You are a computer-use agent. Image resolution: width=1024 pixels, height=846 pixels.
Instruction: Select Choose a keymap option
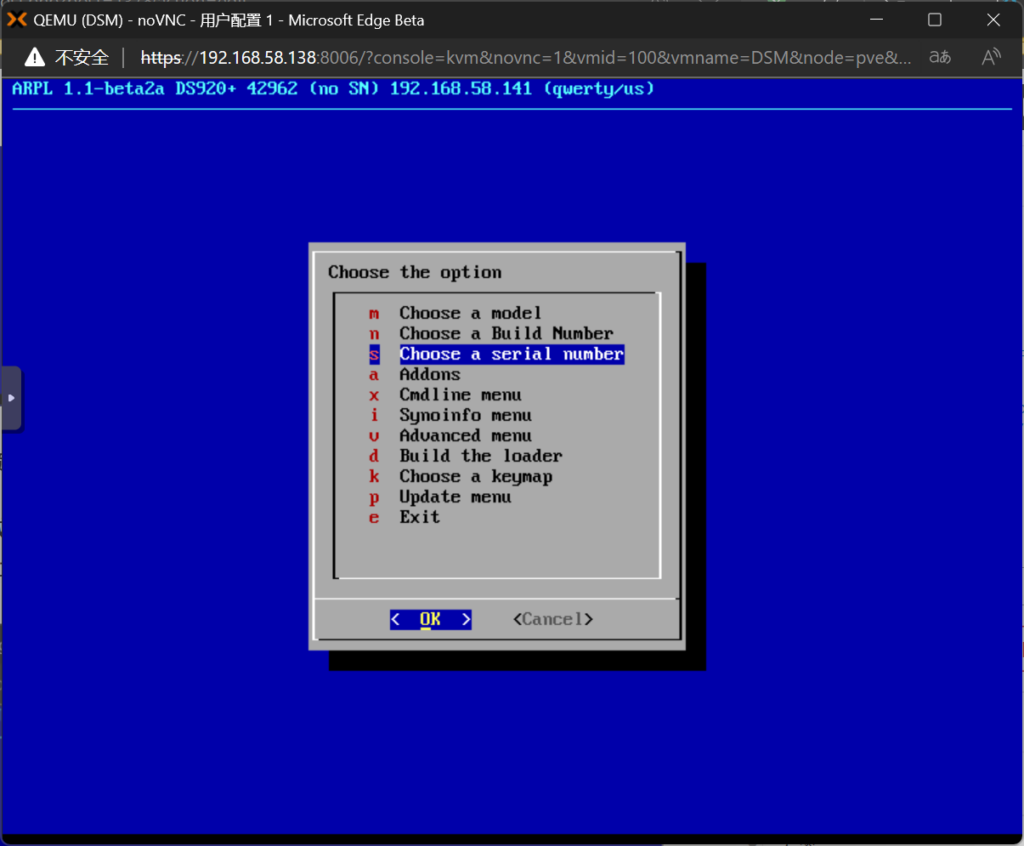click(x=475, y=476)
